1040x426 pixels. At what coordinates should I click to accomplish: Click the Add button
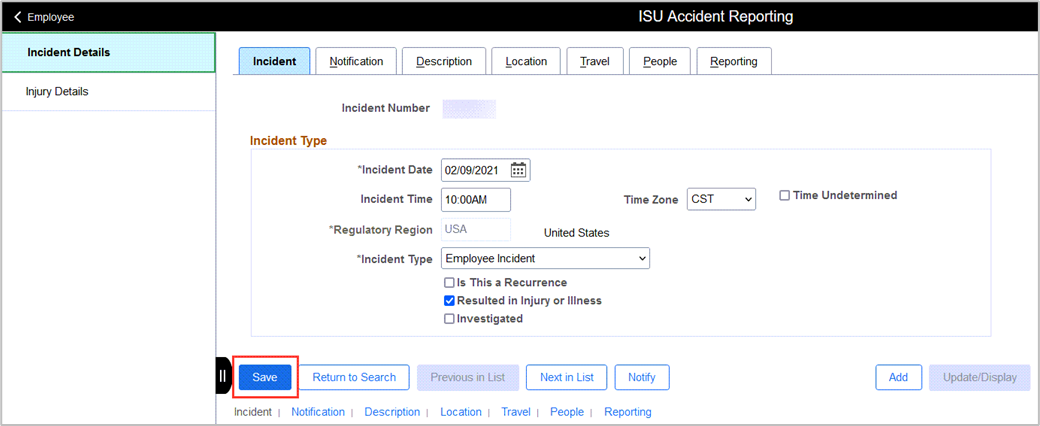898,377
